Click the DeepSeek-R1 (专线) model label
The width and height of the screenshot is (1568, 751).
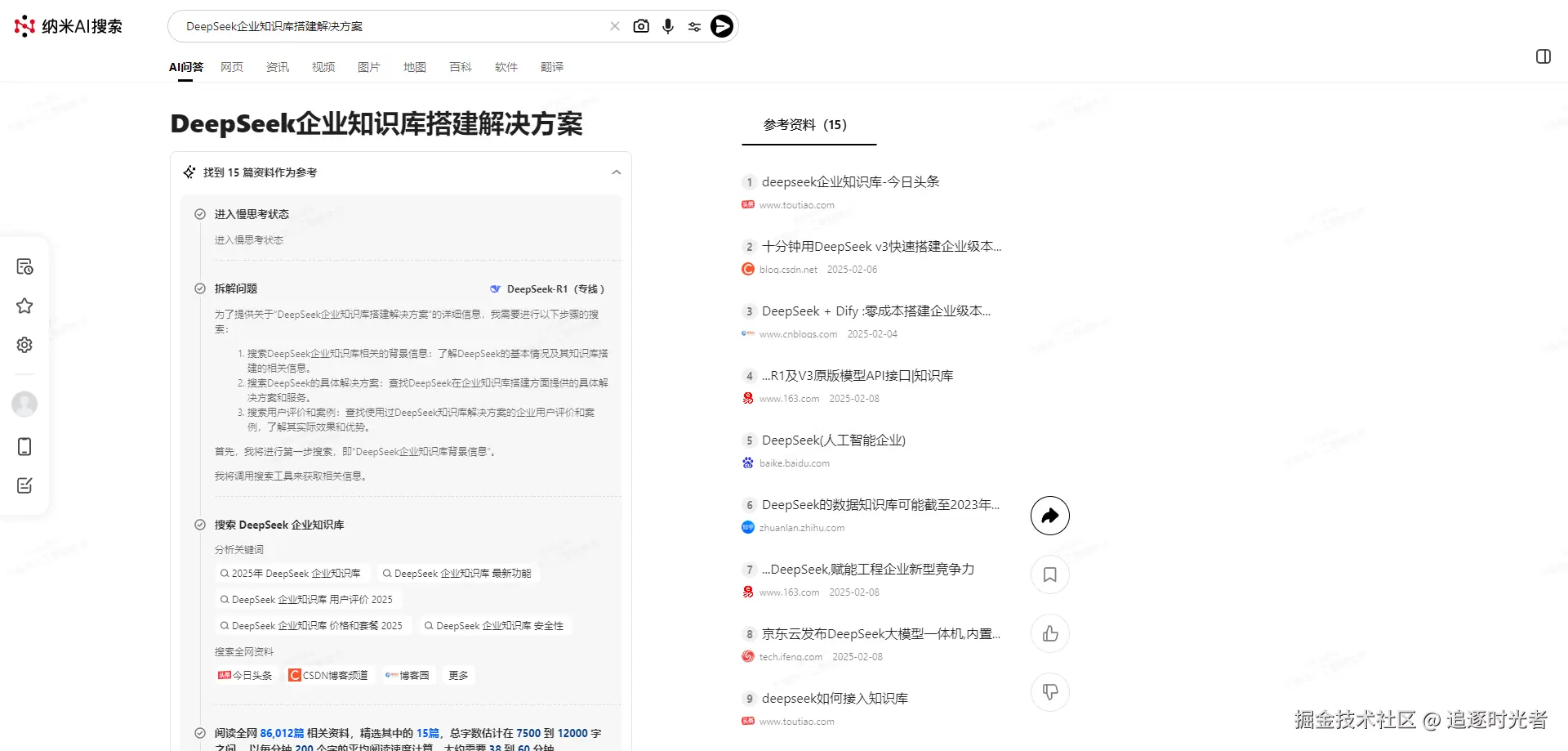(x=547, y=289)
